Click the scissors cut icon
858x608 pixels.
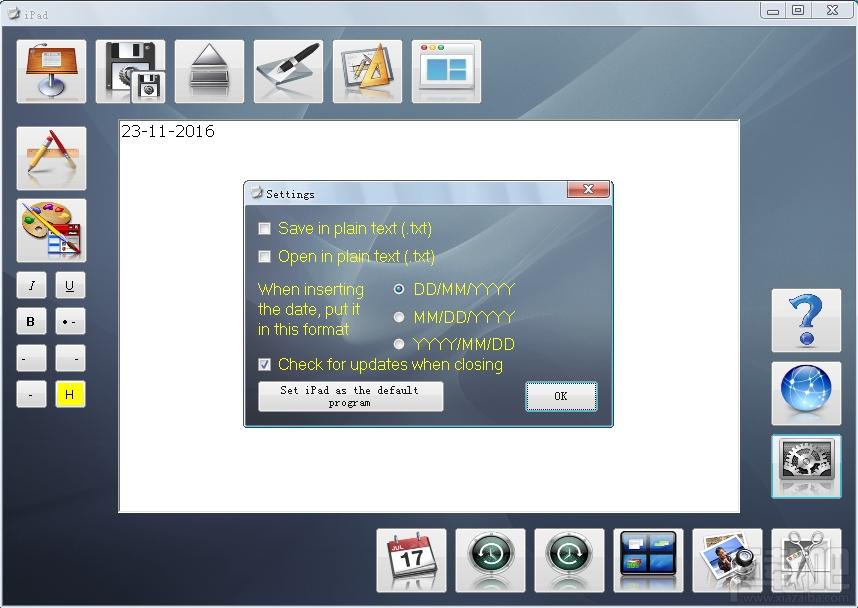click(x=806, y=560)
